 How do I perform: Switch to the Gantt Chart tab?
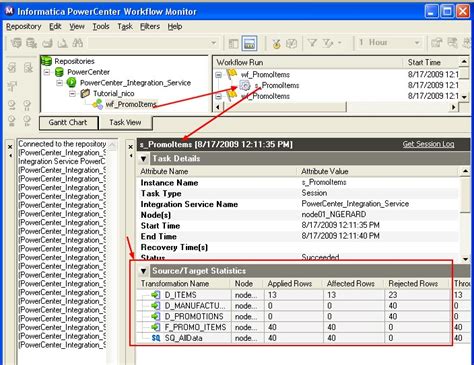(68, 123)
